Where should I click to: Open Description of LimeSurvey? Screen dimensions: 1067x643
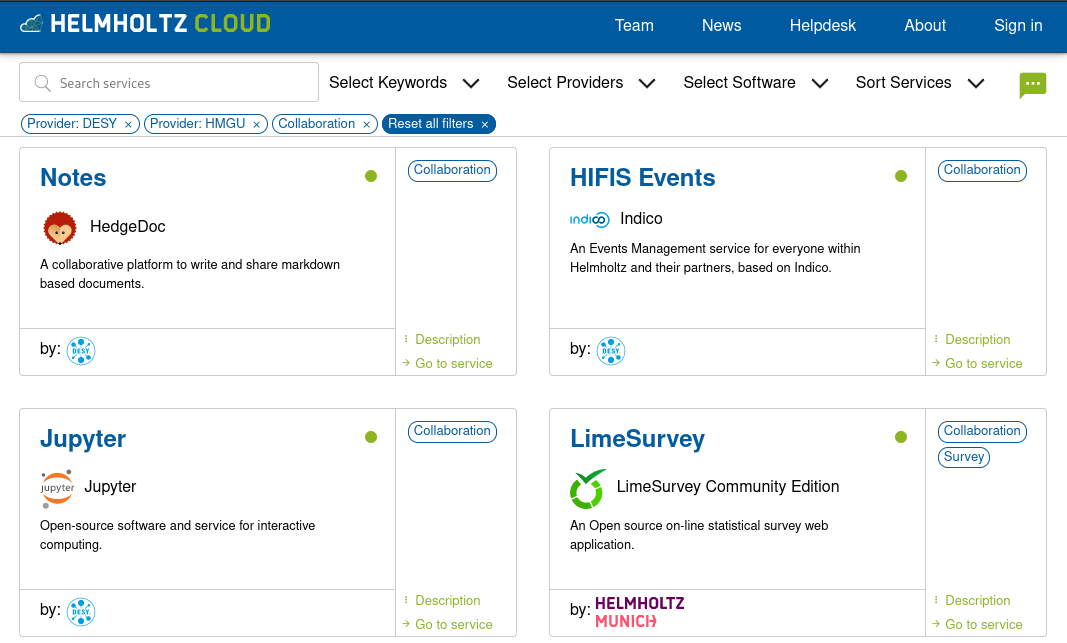977,601
